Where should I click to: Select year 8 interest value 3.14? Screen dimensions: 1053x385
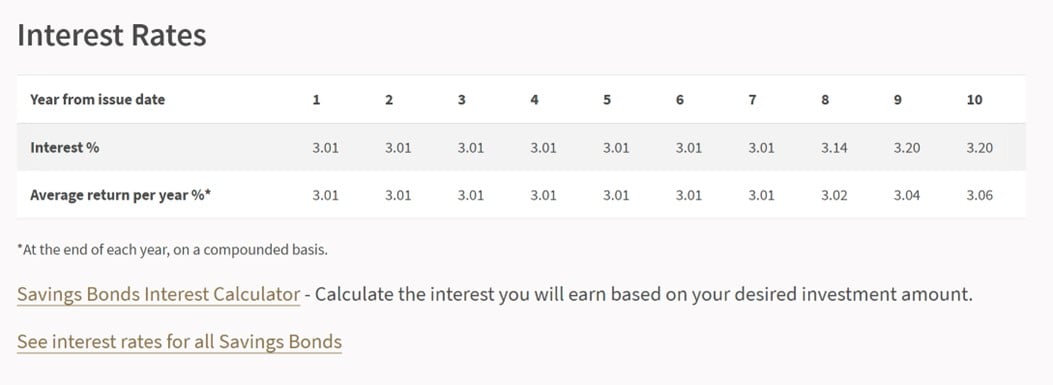(834, 148)
